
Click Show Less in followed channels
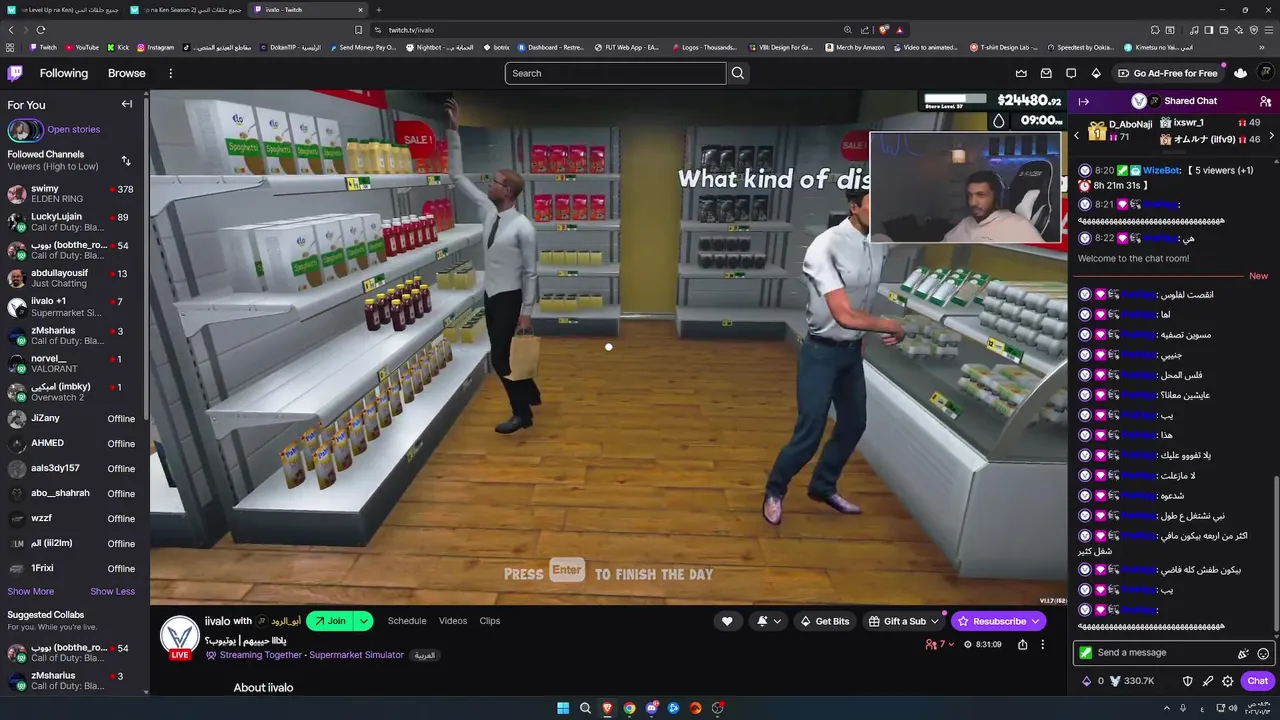pos(112,591)
